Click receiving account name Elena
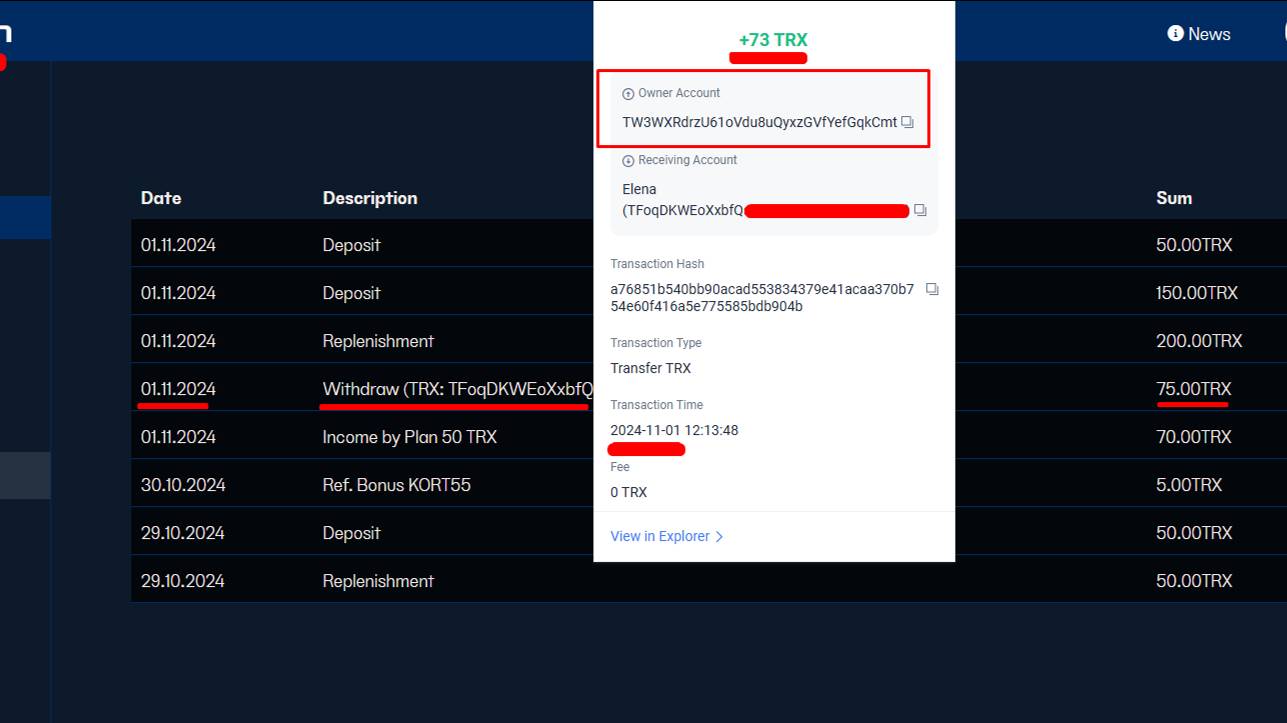 point(640,189)
